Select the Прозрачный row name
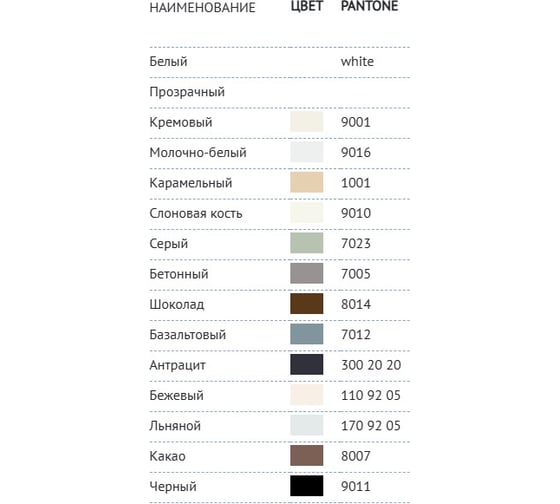The height and width of the screenshot is (504, 560). 187,92
